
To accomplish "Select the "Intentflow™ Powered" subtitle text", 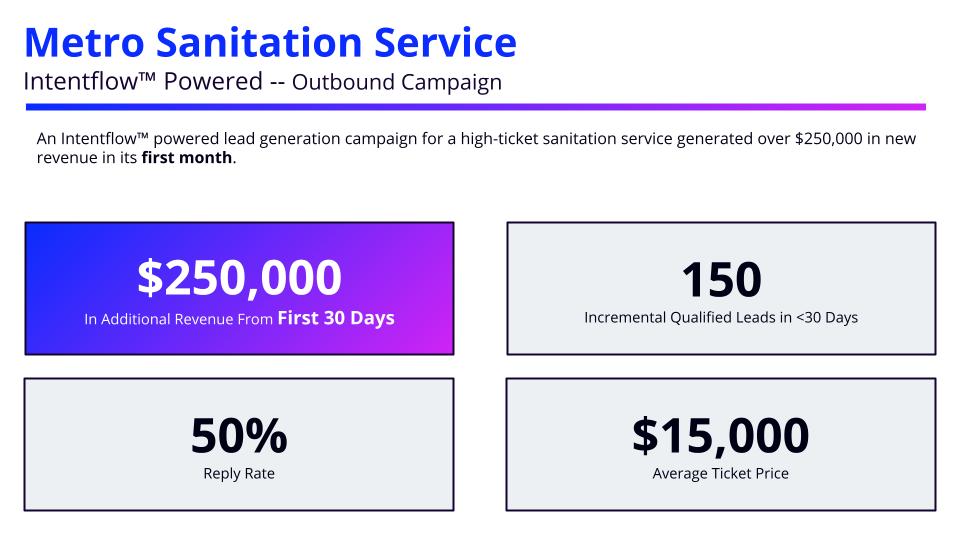I will tap(143, 82).
